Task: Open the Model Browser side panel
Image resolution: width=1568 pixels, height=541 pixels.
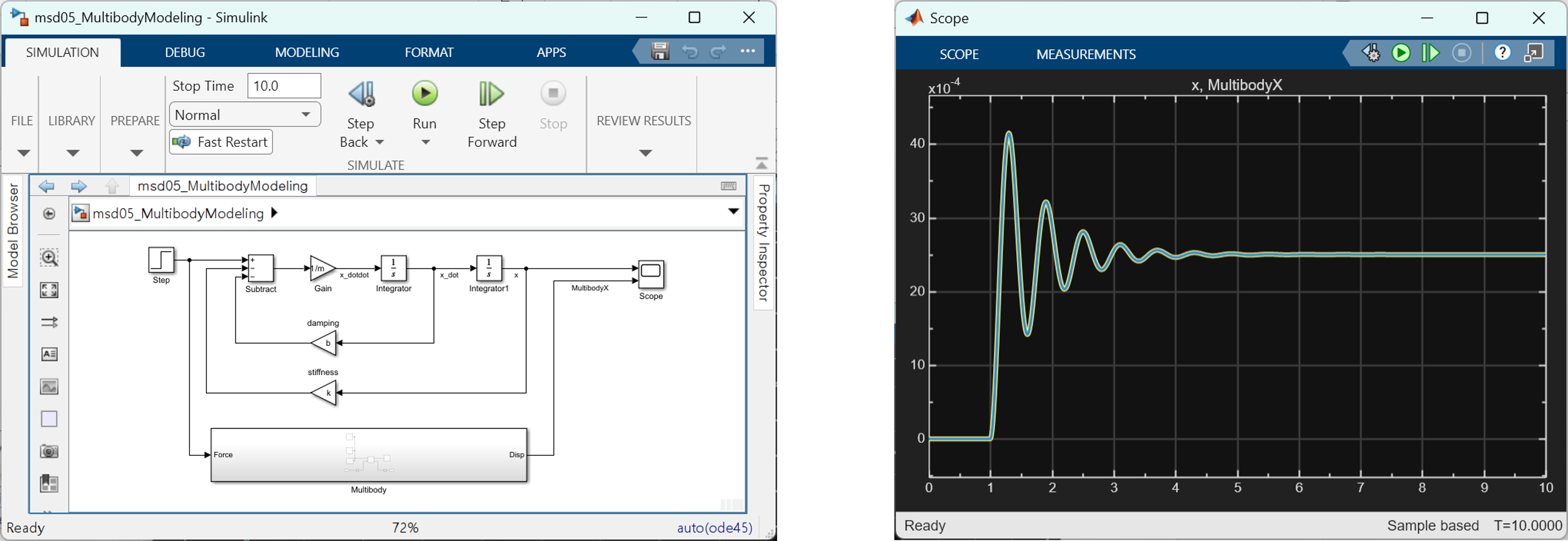Action: pyautogui.click(x=13, y=231)
